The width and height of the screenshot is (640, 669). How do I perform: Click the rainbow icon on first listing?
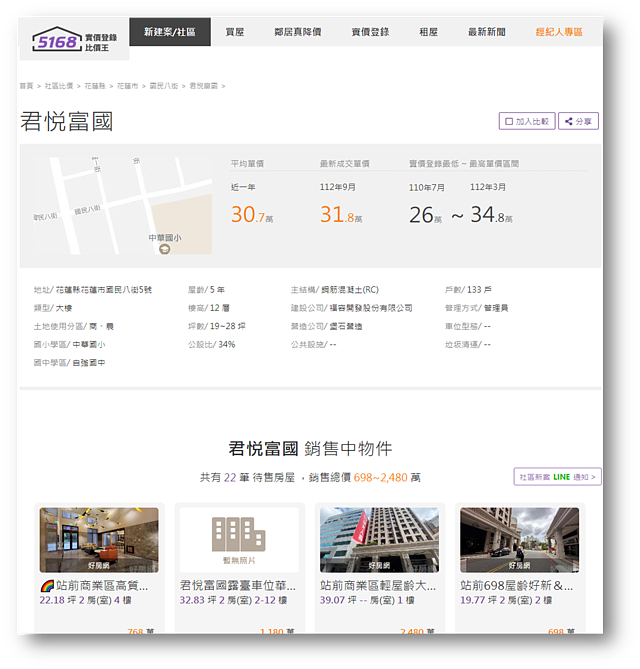click(x=47, y=586)
